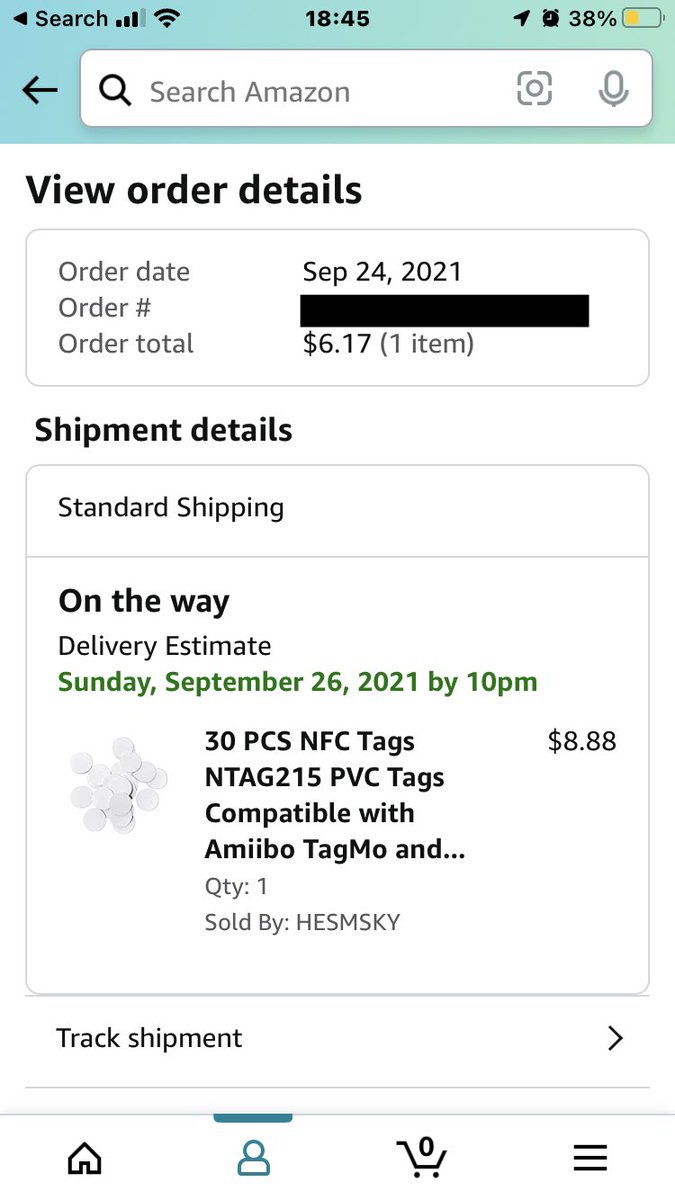Open the hamburger menu icon
This screenshot has height=1200, width=675.
click(x=590, y=1157)
